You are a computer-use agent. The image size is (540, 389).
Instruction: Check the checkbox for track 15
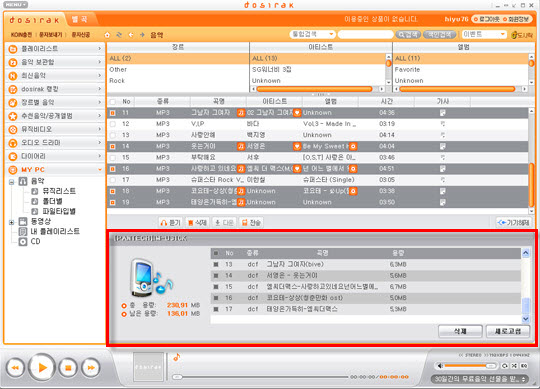click(113, 157)
